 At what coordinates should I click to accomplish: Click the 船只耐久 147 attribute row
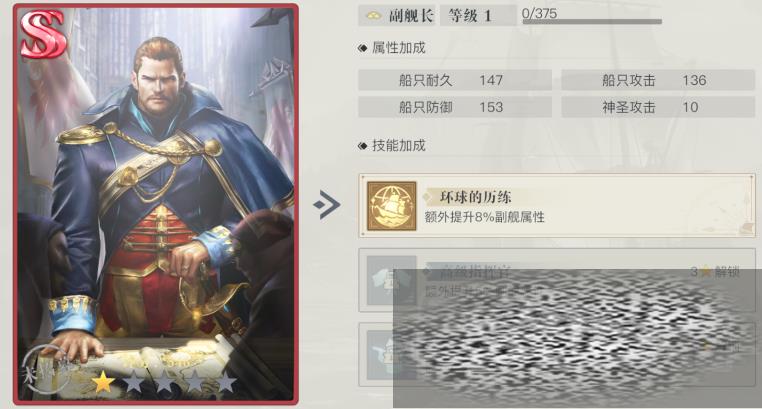coord(455,80)
